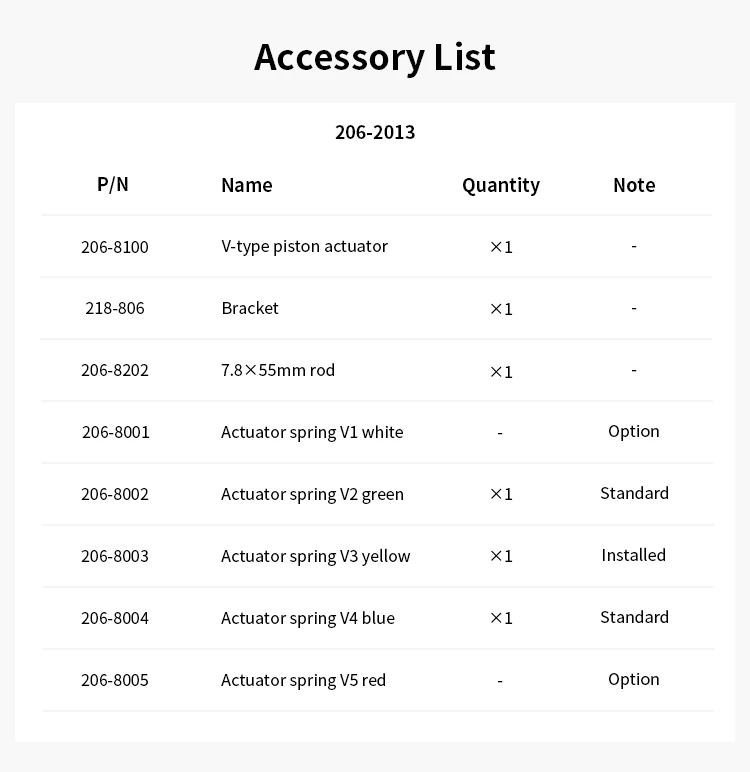Click the 7.8×55mm rod entry
This screenshot has height=772, width=750.
point(278,370)
